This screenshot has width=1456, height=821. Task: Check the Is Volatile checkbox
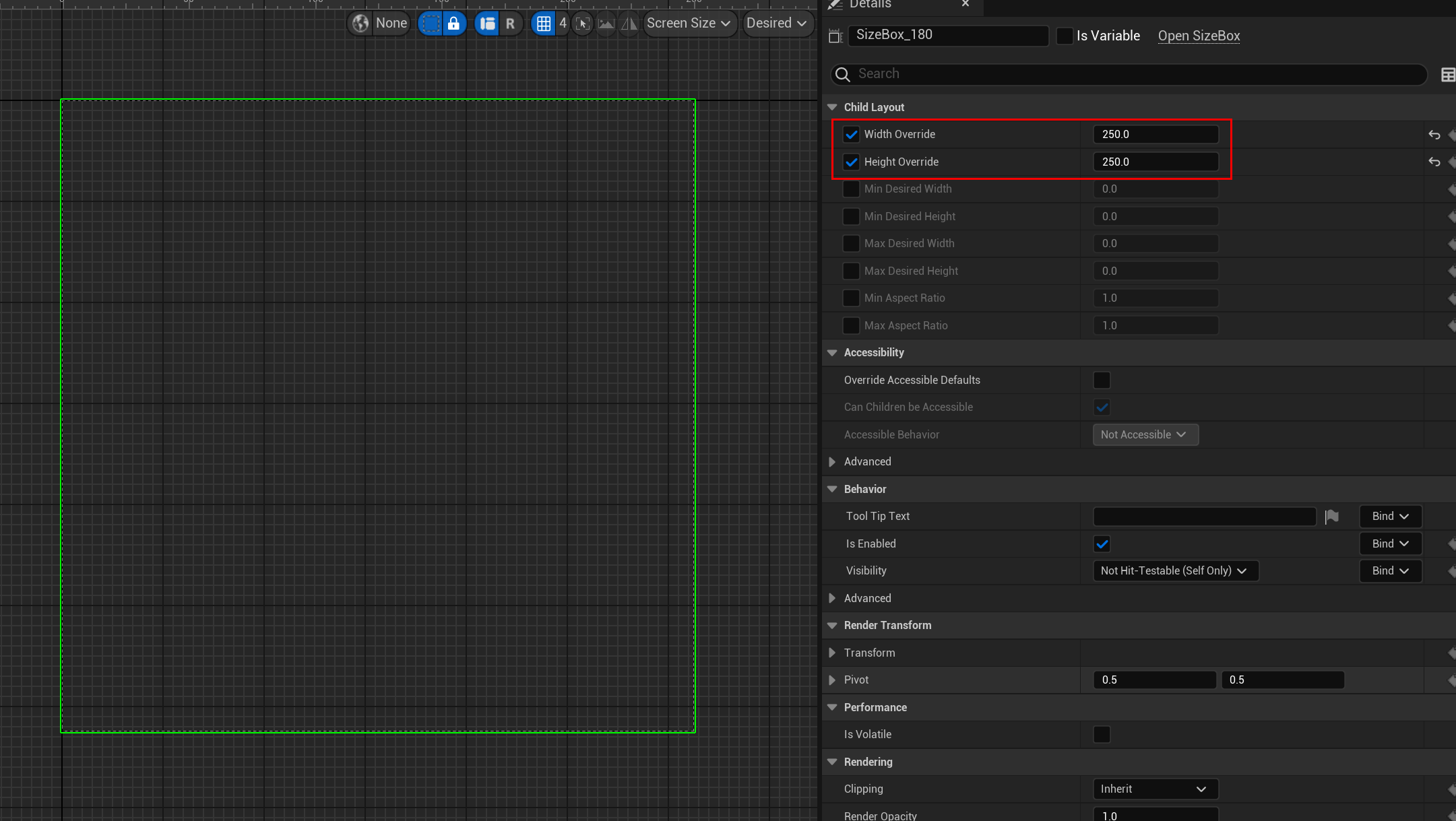pos(1102,735)
